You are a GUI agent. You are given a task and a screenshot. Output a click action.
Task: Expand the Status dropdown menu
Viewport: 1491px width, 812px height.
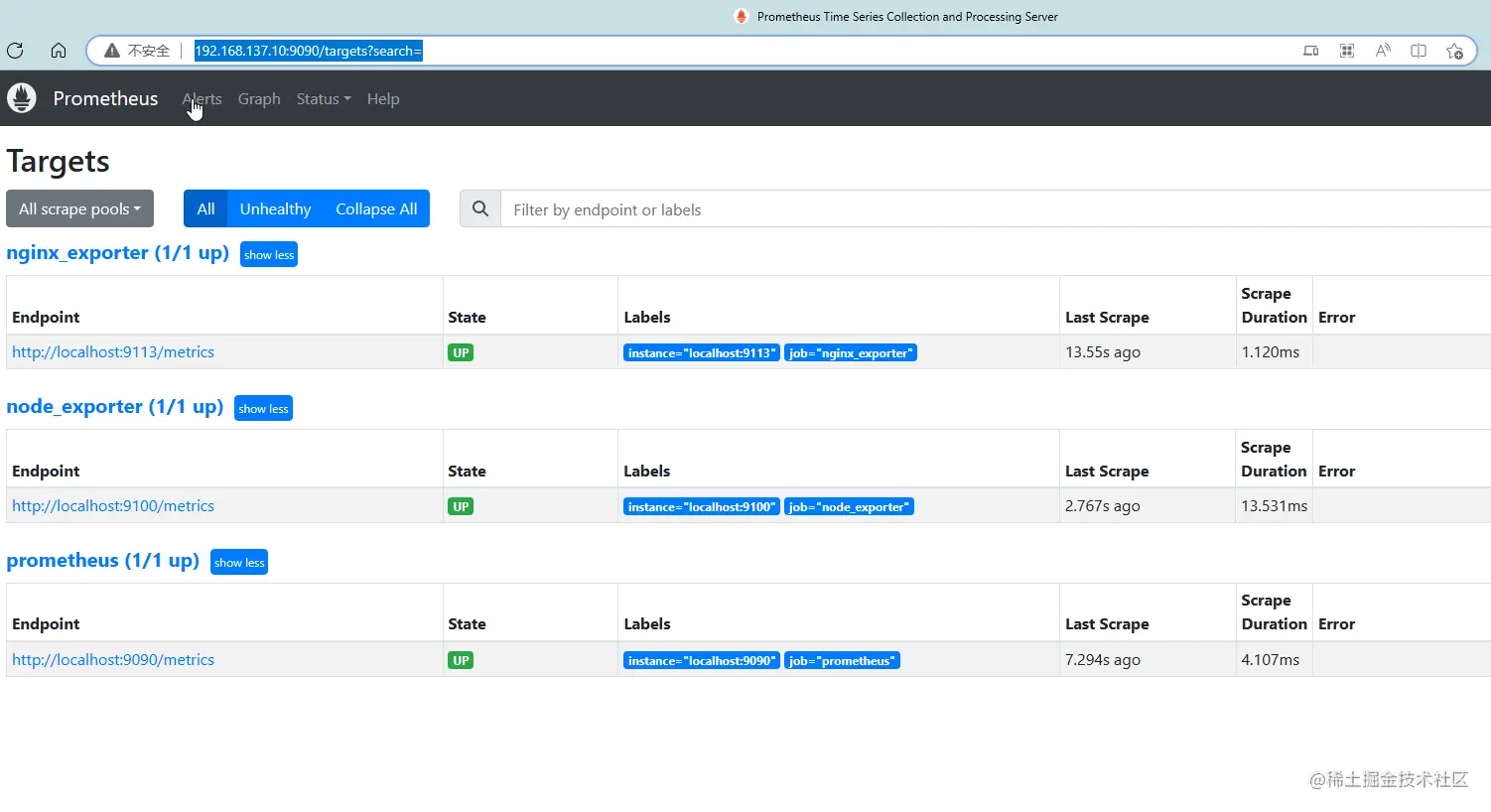point(324,99)
